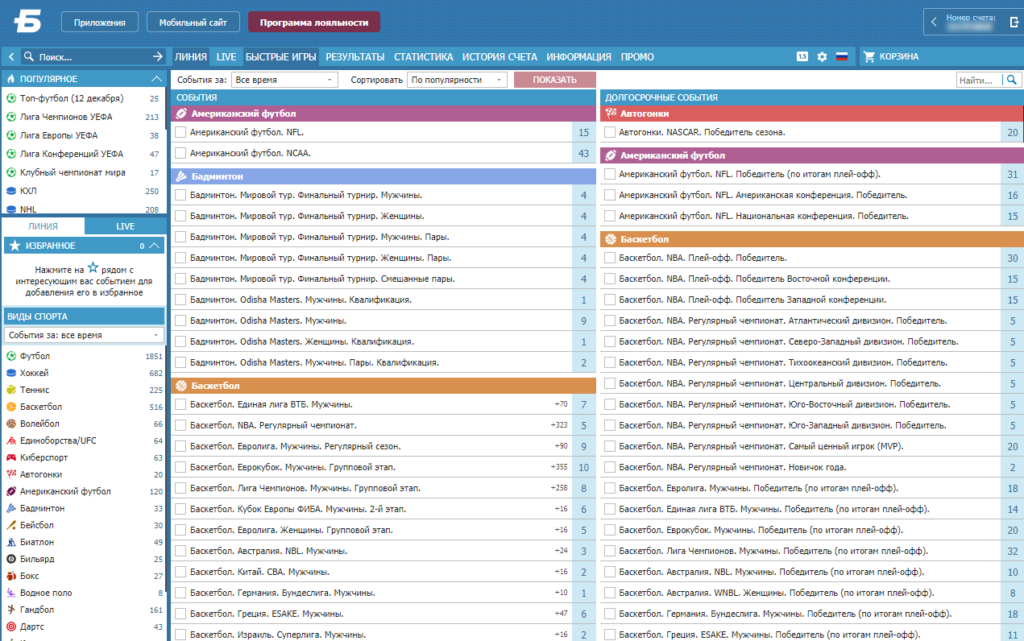Screen dimensions: 1024x641
Task: Click the search magnifier beside Найти field
Action: 1012,80
